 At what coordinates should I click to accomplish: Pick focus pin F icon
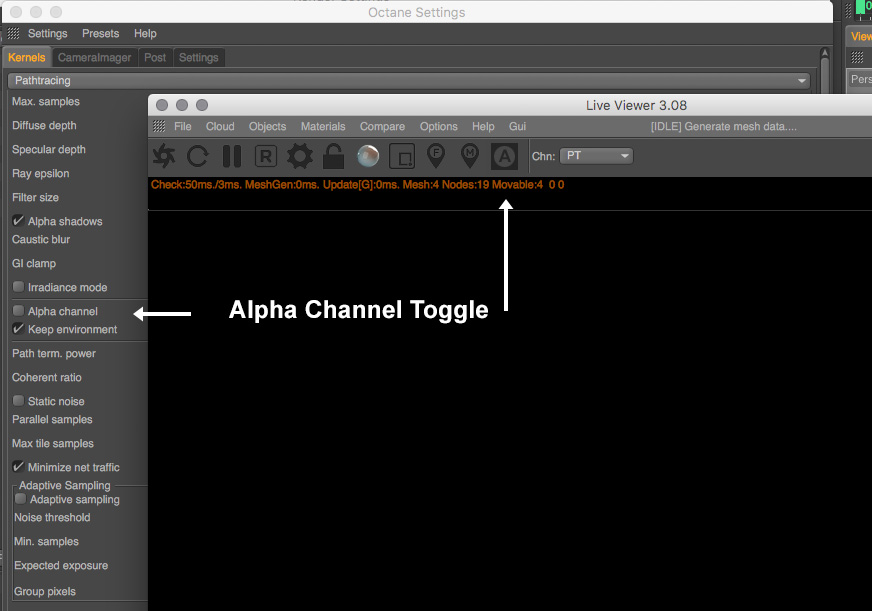point(436,156)
